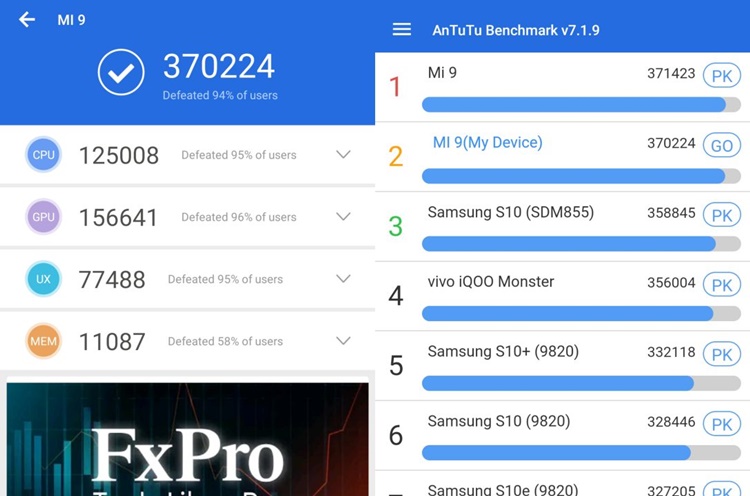The height and width of the screenshot is (496, 750).
Task: Select the 'MI 9' header title
Action: click(71, 20)
